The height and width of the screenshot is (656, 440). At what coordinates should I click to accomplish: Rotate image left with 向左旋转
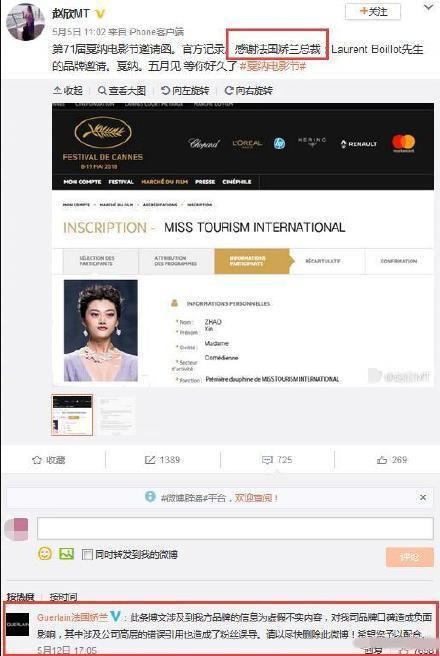click(185, 90)
